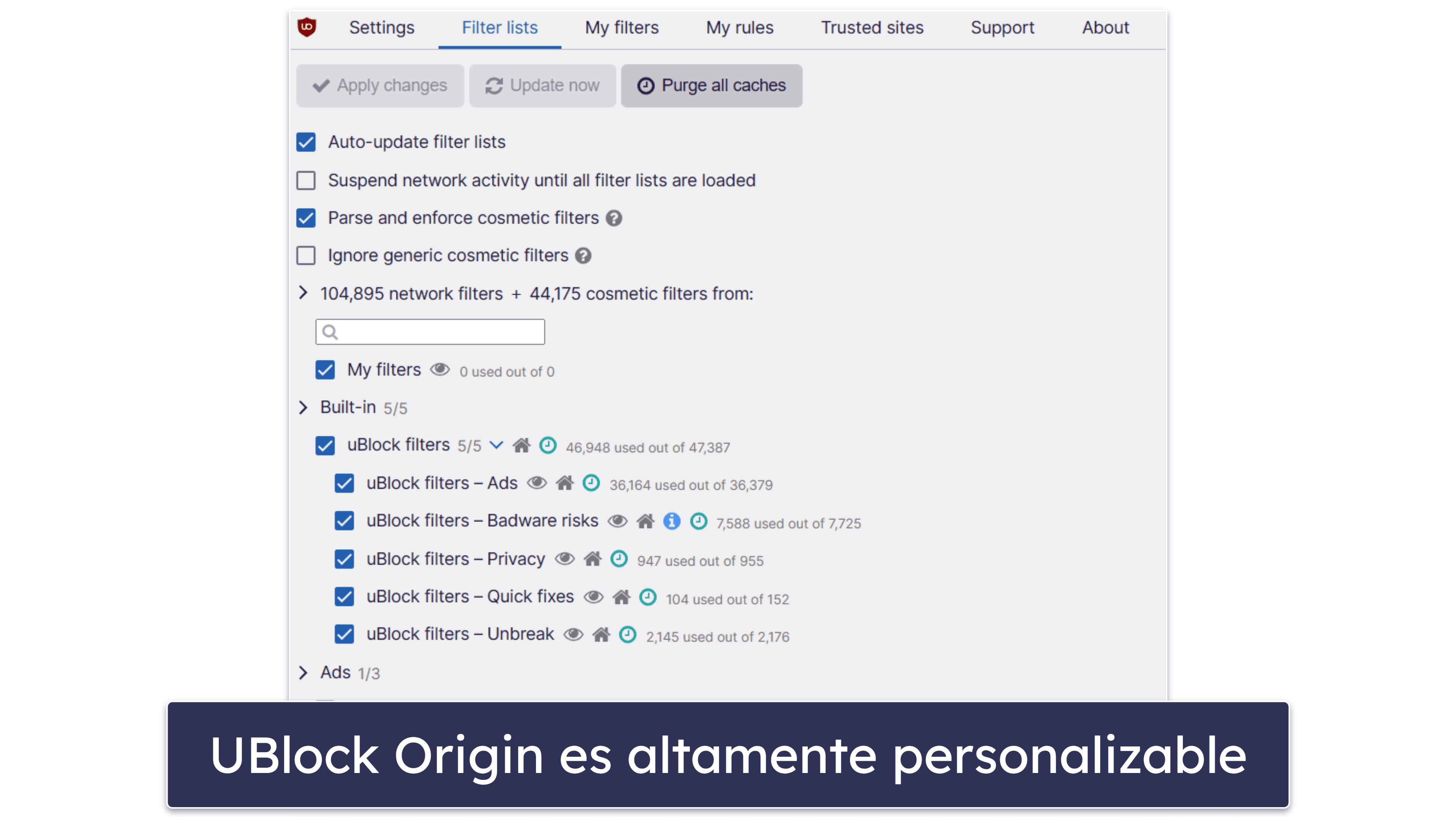Image resolution: width=1456 pixels, height=817 pixels.
Task: Click the filter search input field
Action: tap(430, 331)
